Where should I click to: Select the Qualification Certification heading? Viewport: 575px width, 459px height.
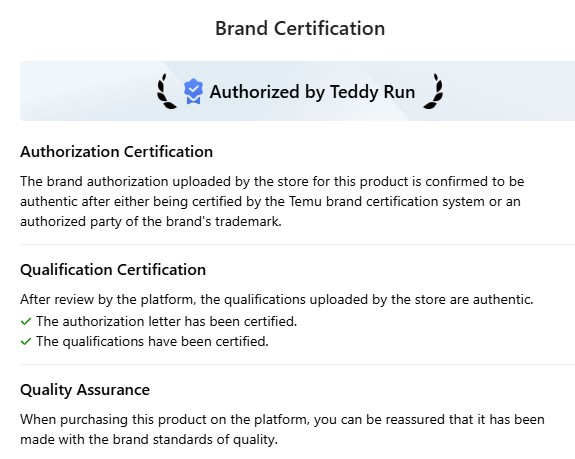click(x=113, y=270)
